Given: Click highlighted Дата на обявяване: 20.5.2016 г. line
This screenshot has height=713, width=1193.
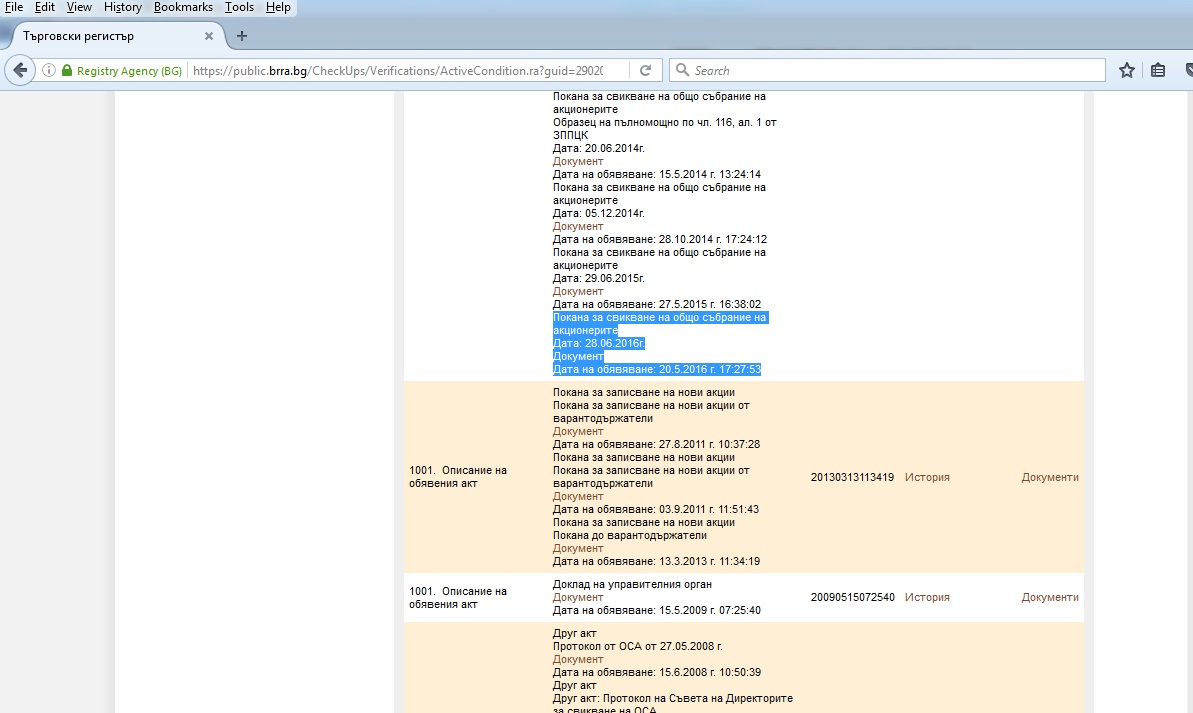Looking at the screenshot, I should click(657, 369).
